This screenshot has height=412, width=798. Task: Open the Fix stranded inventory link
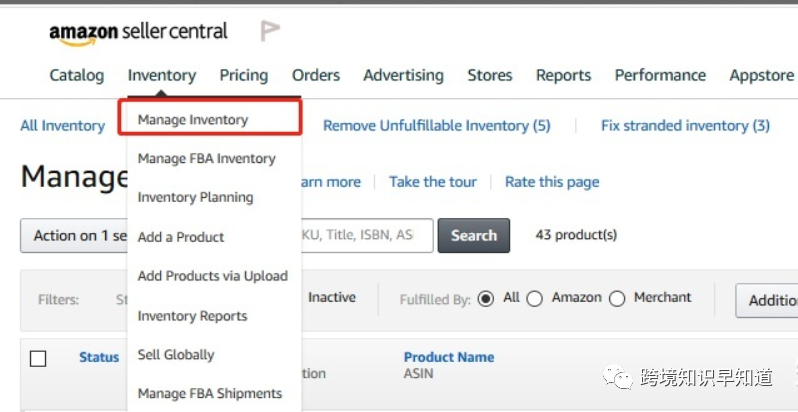[685, 125]
